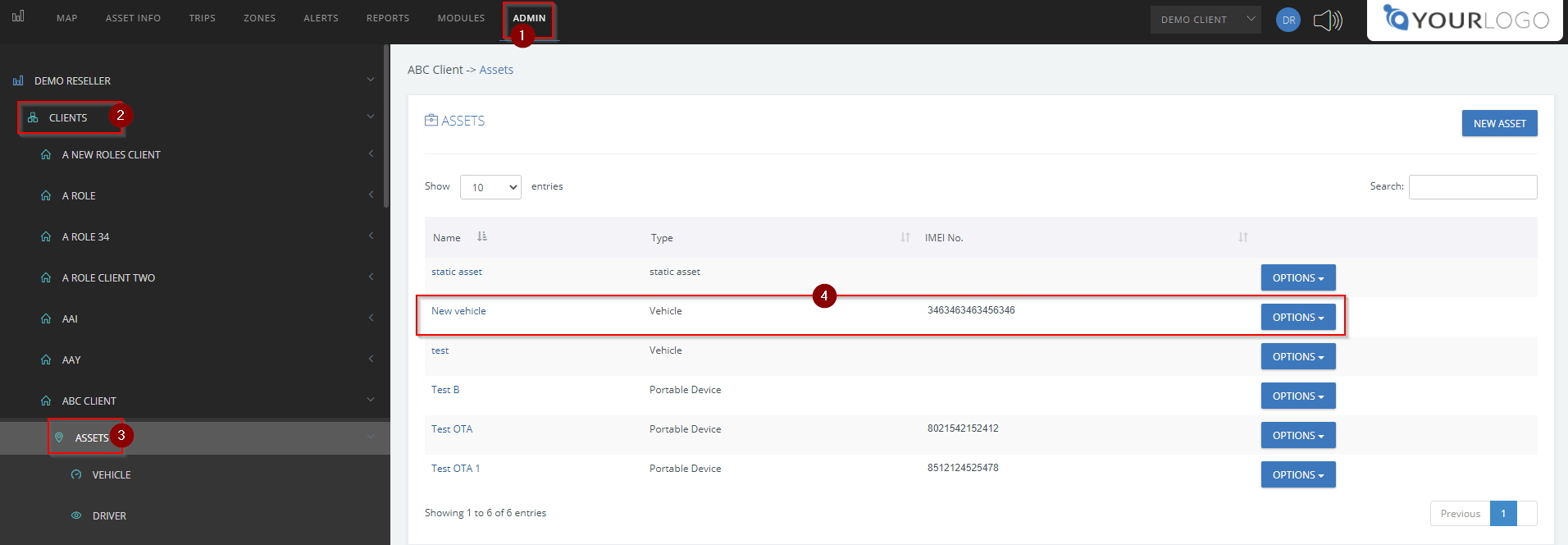Click Showing 1 to 6 of 6 entries

coord(485,513)
